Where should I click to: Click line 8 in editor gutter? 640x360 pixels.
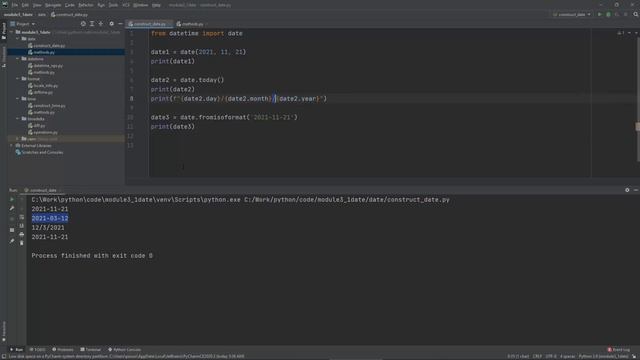tap(131, 99)
